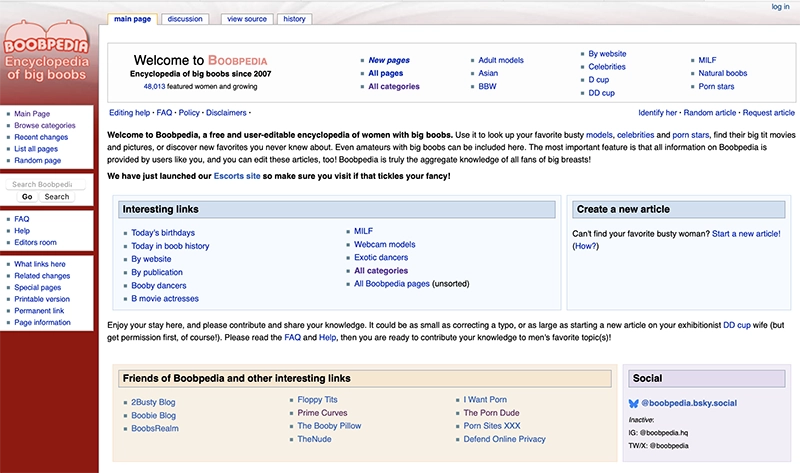Open the Page information link

pyautogui.click(x=42, y=322)
